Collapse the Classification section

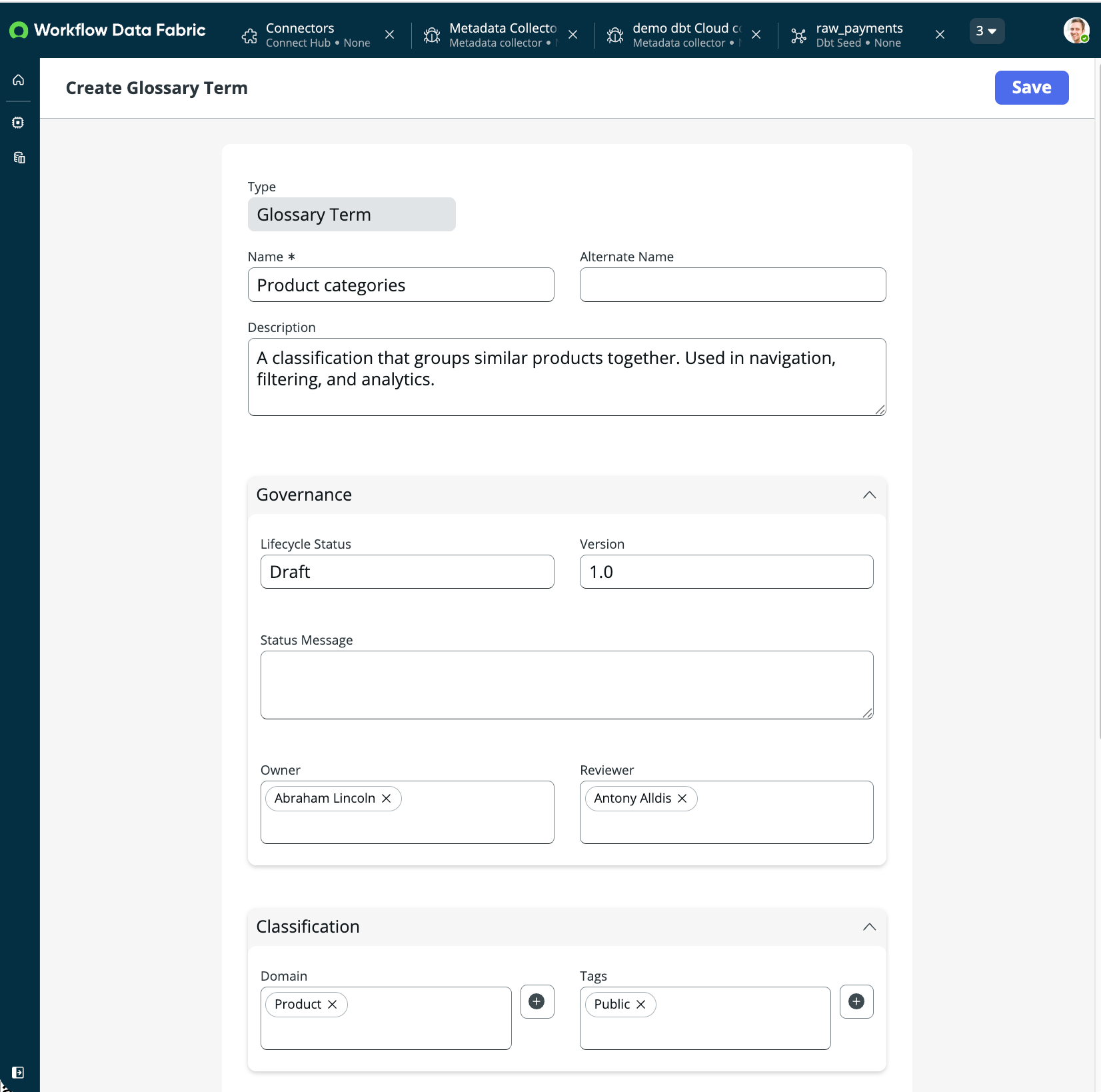click(869, 927)
